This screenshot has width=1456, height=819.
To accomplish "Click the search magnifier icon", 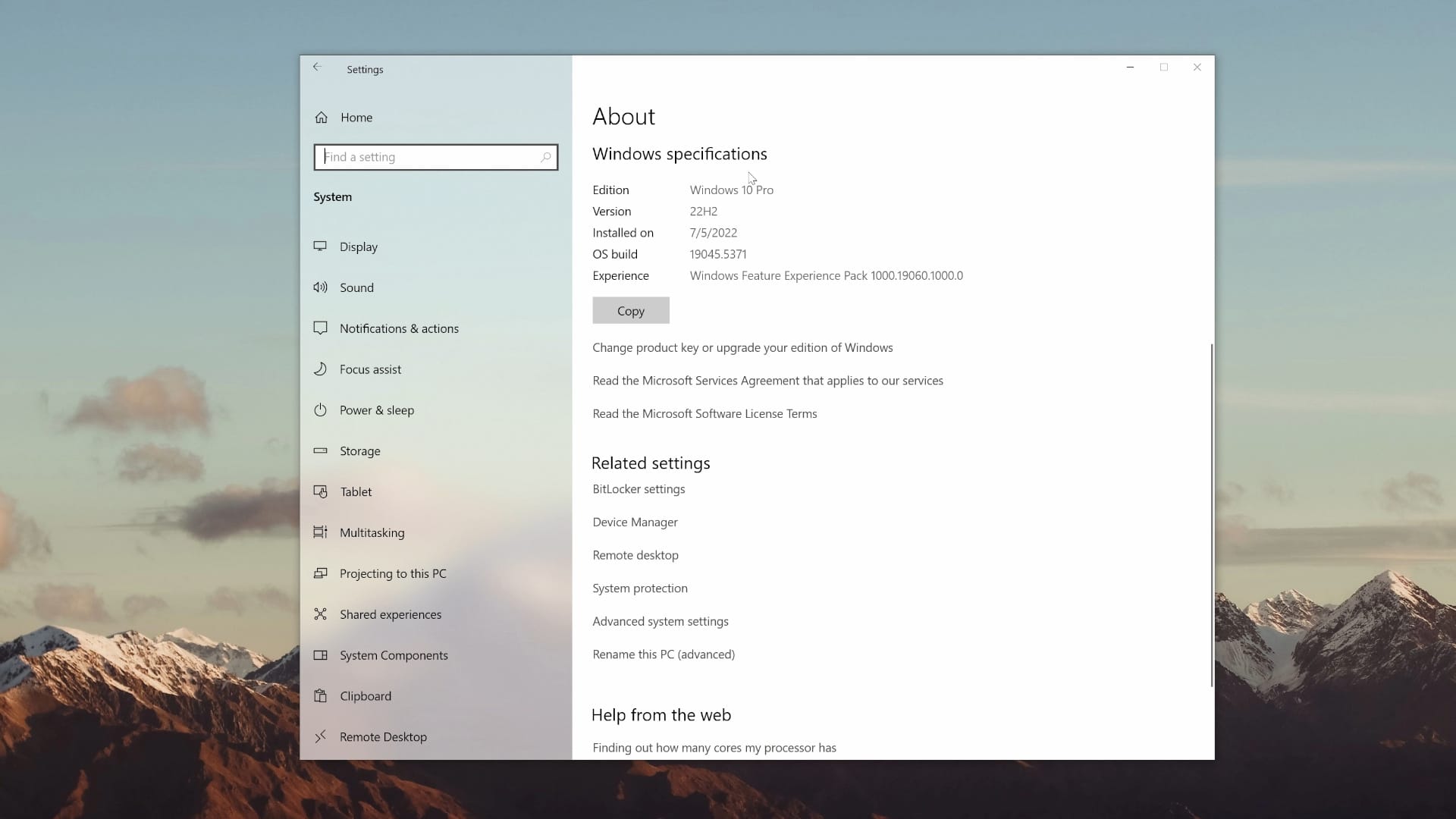I will [545, 157].
